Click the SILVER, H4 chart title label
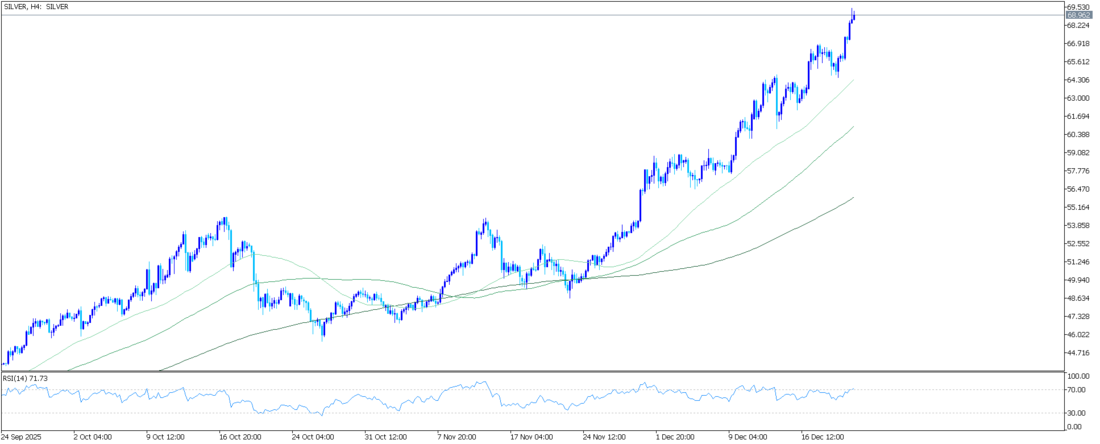The width and height of the screenshot is (1100, 444). coord(35,9)
